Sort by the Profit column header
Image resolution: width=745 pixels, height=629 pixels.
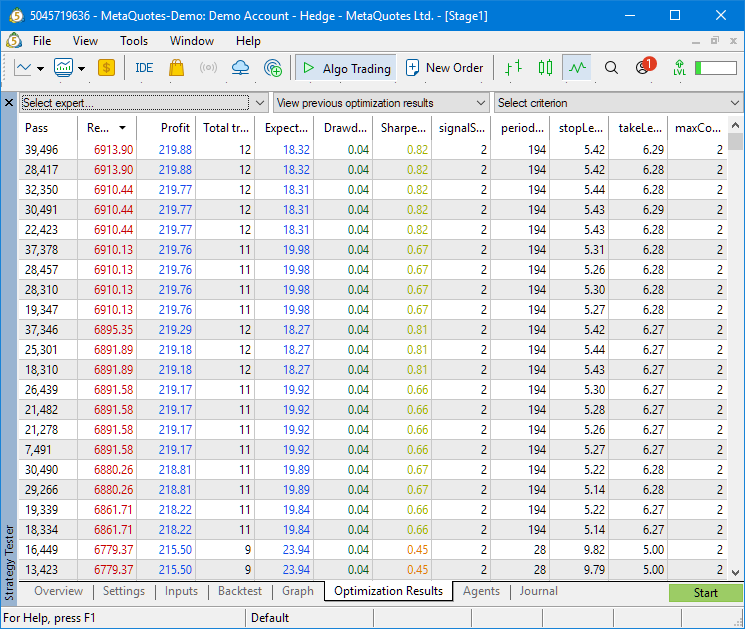click(176, 128)
